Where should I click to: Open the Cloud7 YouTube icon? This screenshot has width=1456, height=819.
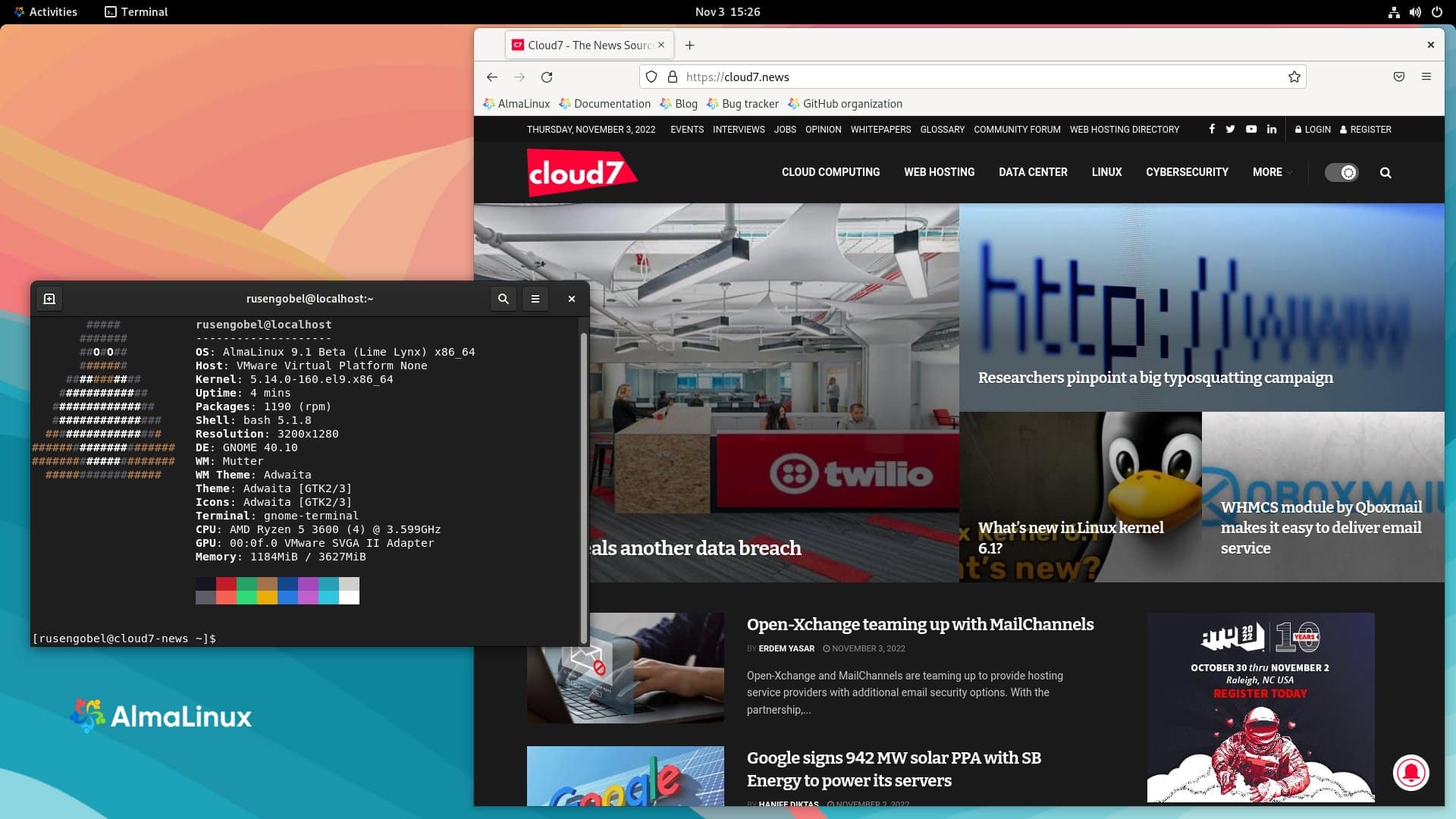[x=1251, y=129]
